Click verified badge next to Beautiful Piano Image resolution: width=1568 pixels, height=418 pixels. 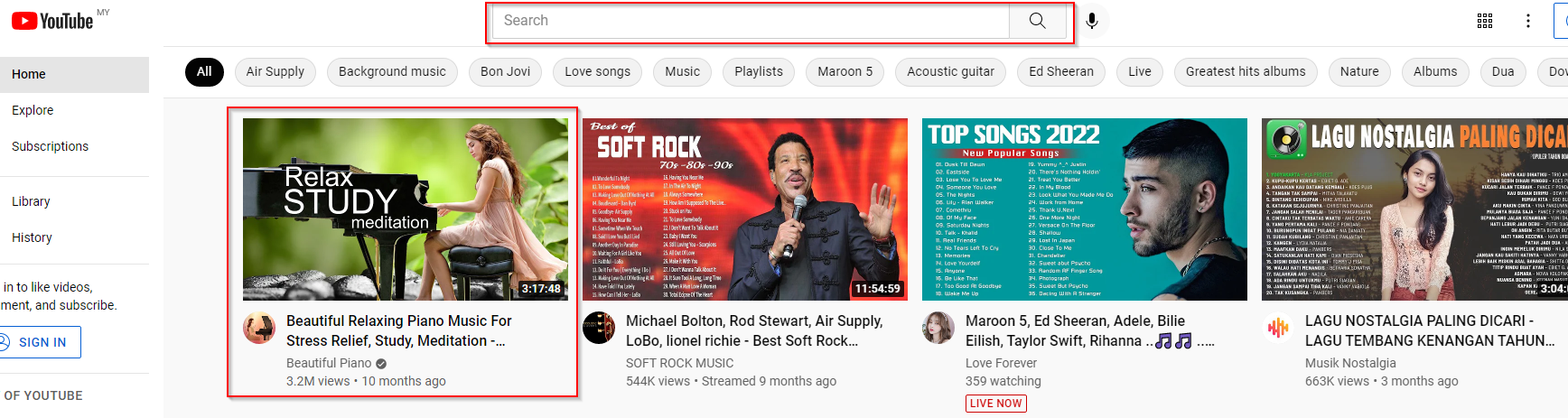[x=381, y=364]
